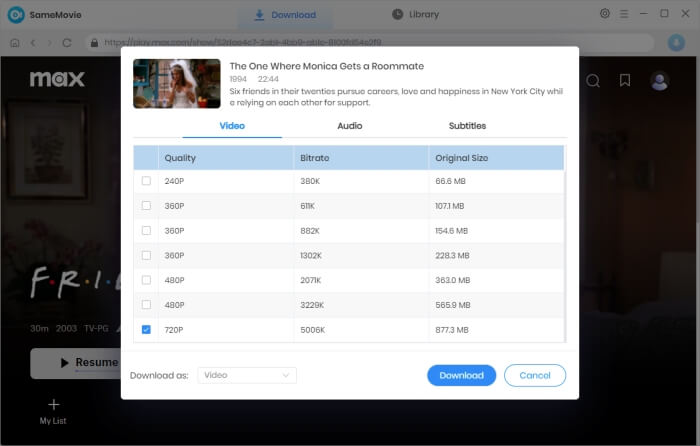Reload the page with refresh icon

pyautogui.click(x=68, y=43)
